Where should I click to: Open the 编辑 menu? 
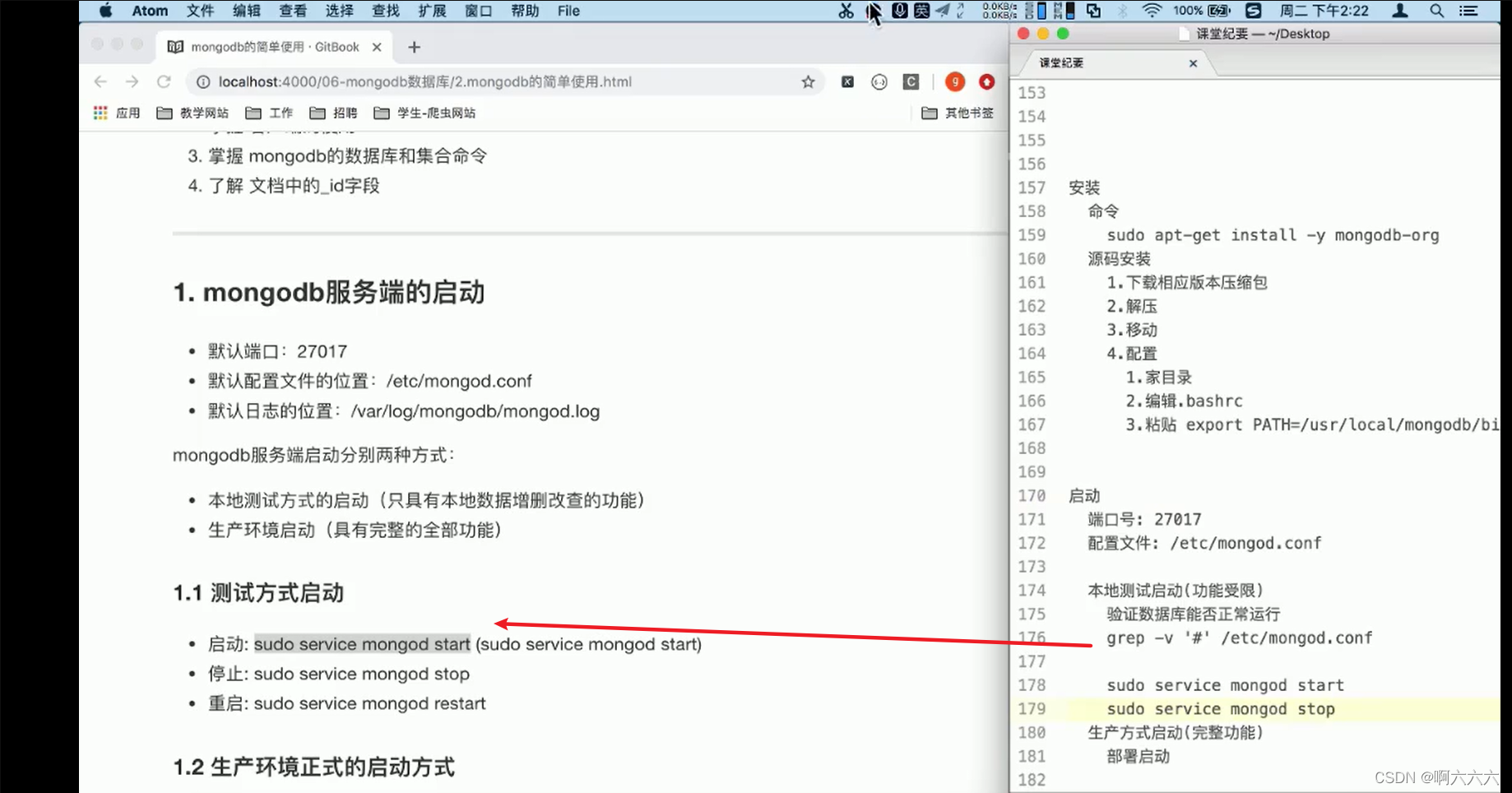click(246, 11)
